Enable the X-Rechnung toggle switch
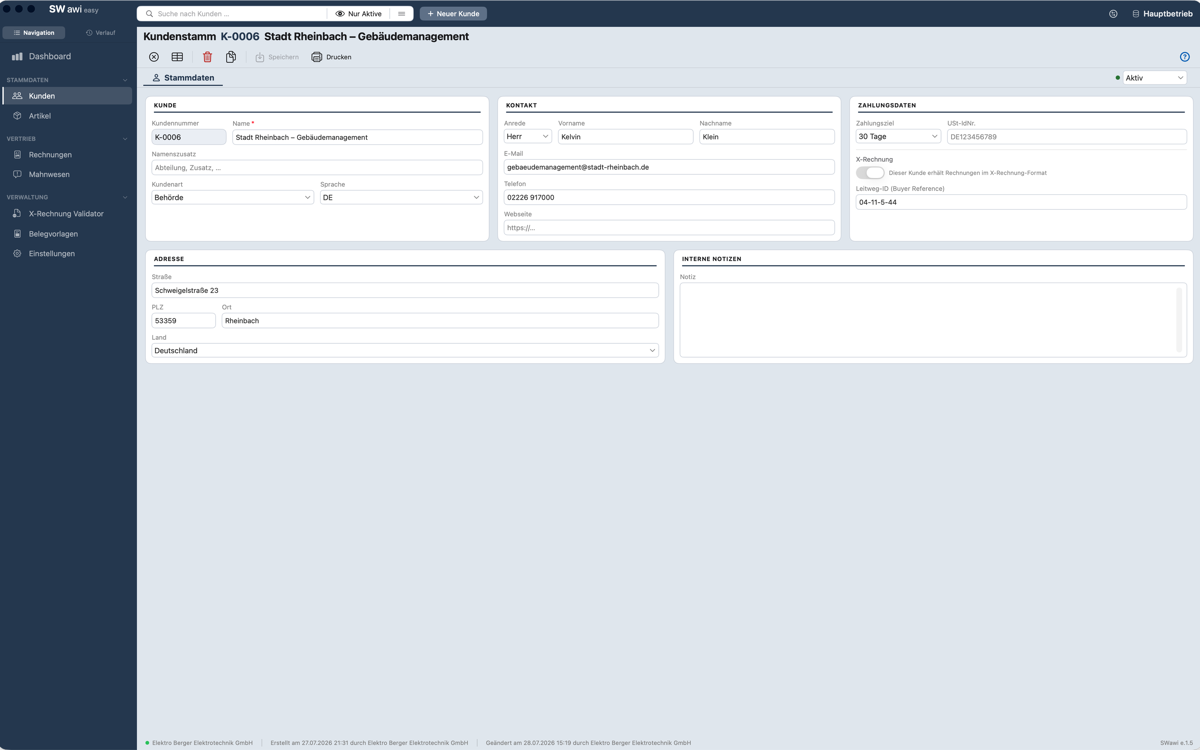The width and height of the screenshot is (1200, 750). (x=870, y=172)
